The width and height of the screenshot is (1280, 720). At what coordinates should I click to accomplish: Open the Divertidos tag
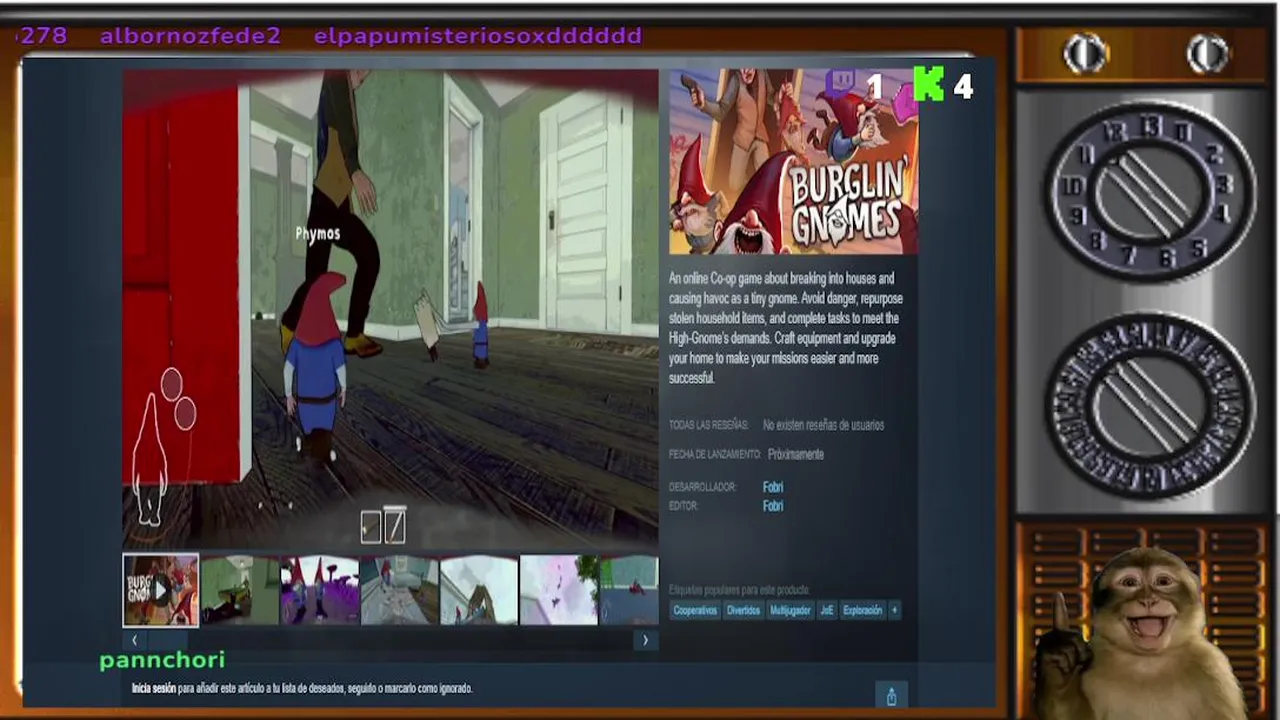click(743, 610)
